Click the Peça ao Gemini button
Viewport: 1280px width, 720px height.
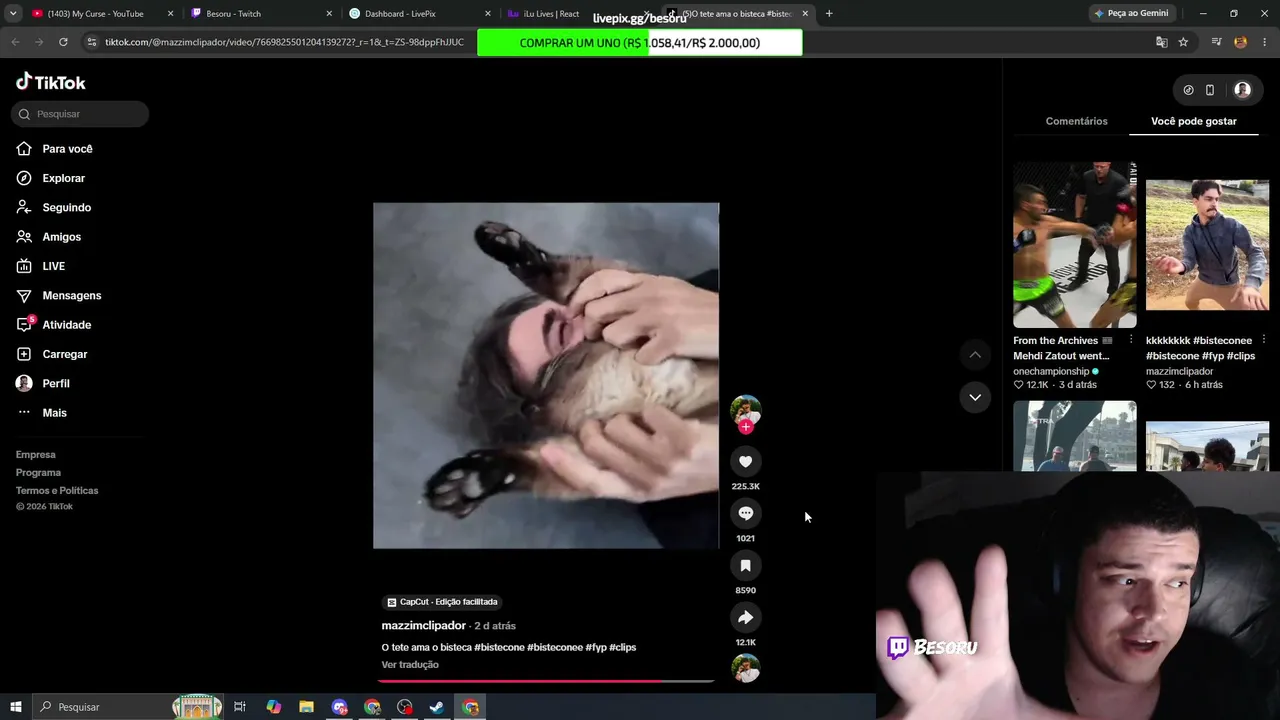1131,13
